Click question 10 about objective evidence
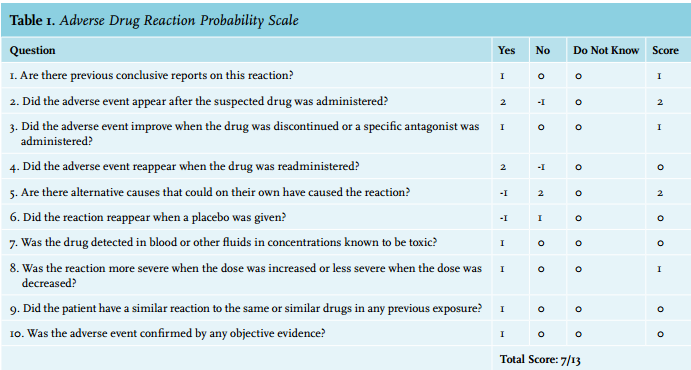The image size is (691, 370). (167, 333)
